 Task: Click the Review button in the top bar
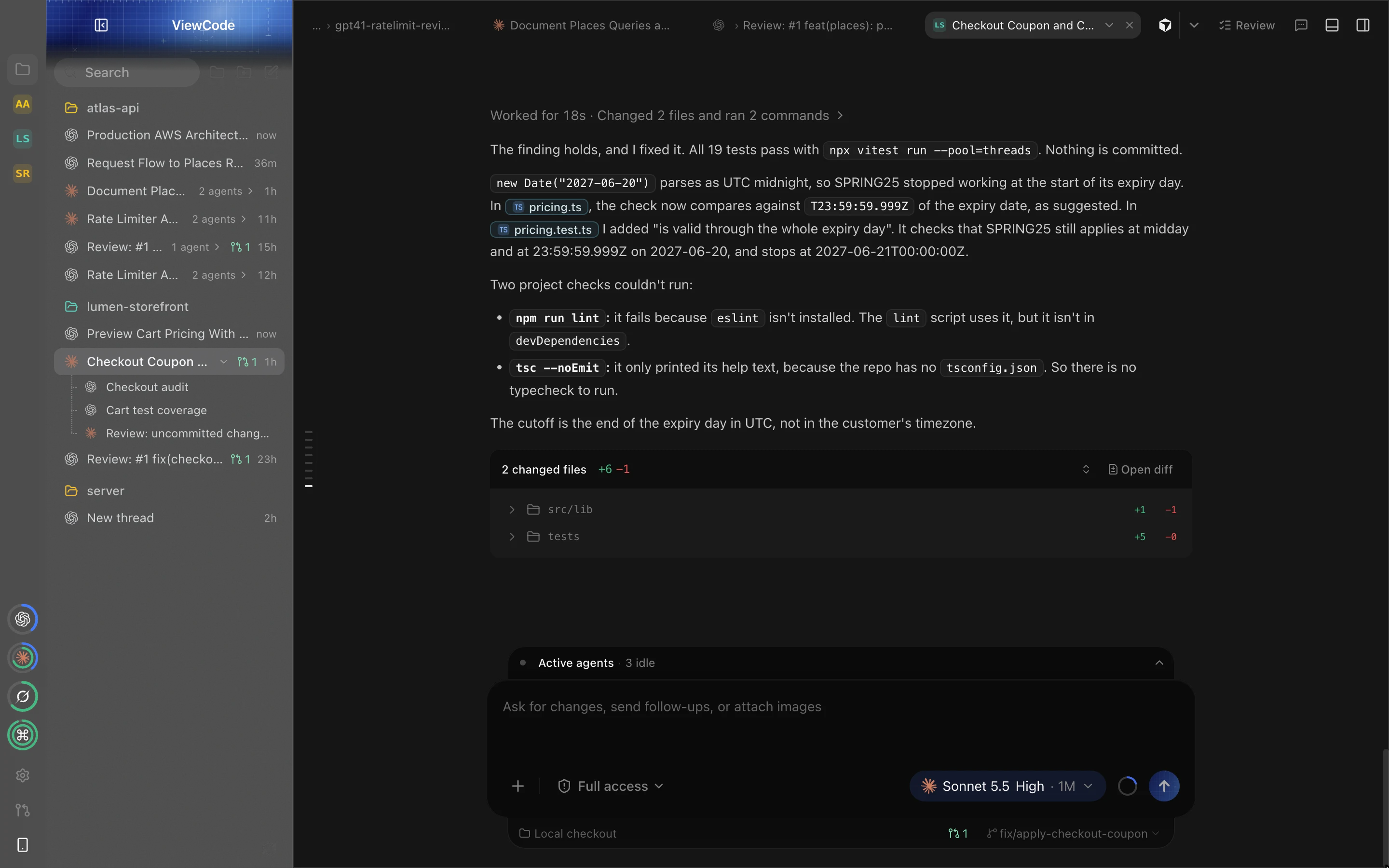pyautogui.click(x=1247, y=25)
